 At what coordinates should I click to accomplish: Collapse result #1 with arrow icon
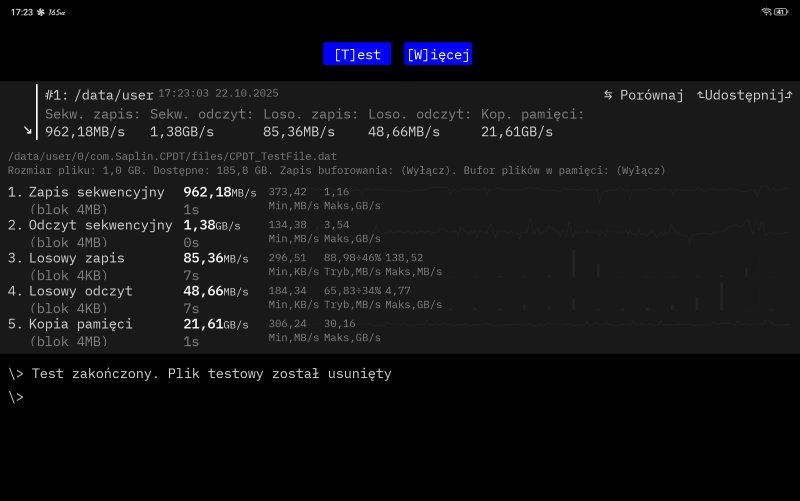click(28, 131)
